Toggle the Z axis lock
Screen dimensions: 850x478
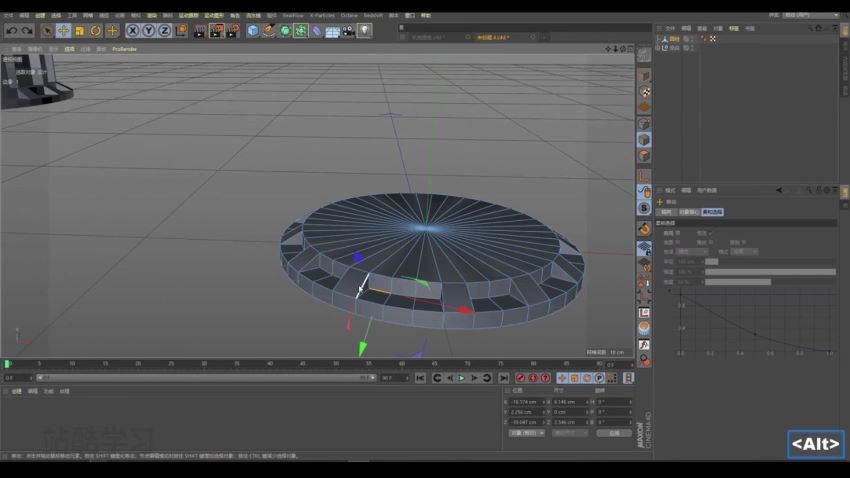(164, 31)
